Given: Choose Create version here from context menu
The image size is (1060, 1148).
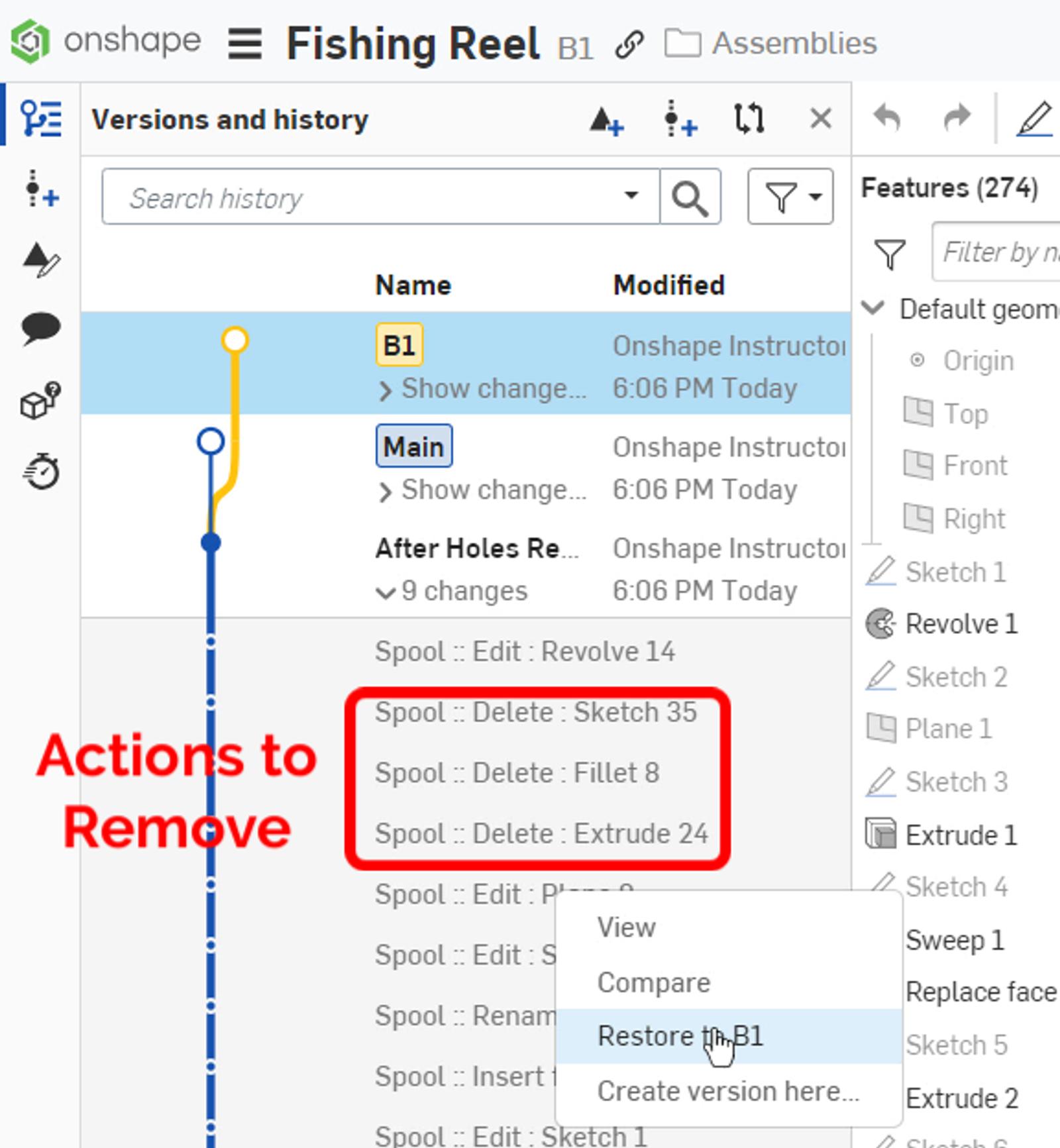Looking at the screenshot, I should pyautogui.click(x=727, y=1091).
